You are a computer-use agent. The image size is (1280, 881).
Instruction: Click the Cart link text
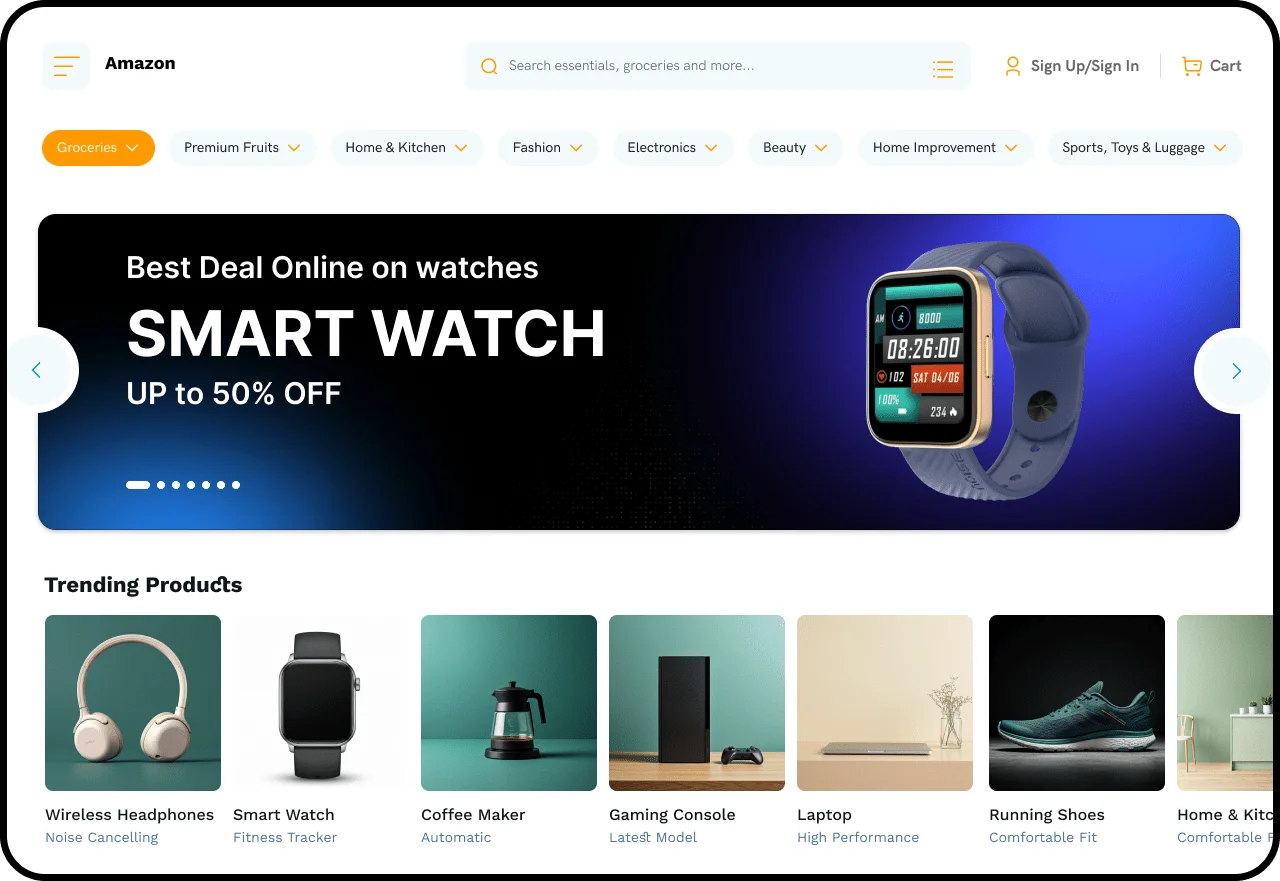tap(1225, 66)
